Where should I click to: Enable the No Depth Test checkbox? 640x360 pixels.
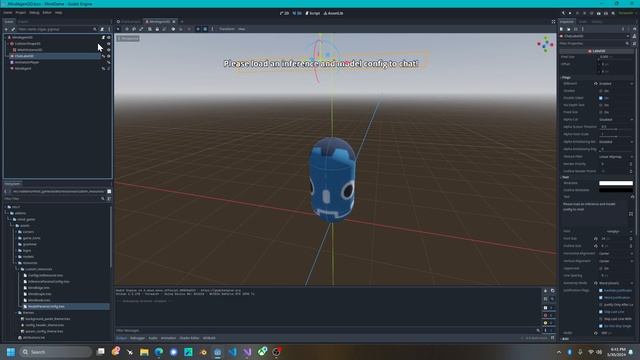[x=601, y=105]
